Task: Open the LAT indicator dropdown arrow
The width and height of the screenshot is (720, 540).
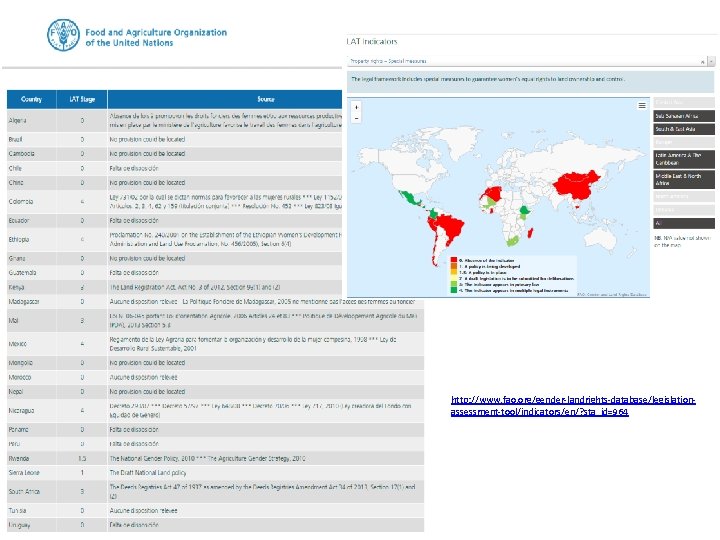Action: pyautogui.click(x=711, y=61)
